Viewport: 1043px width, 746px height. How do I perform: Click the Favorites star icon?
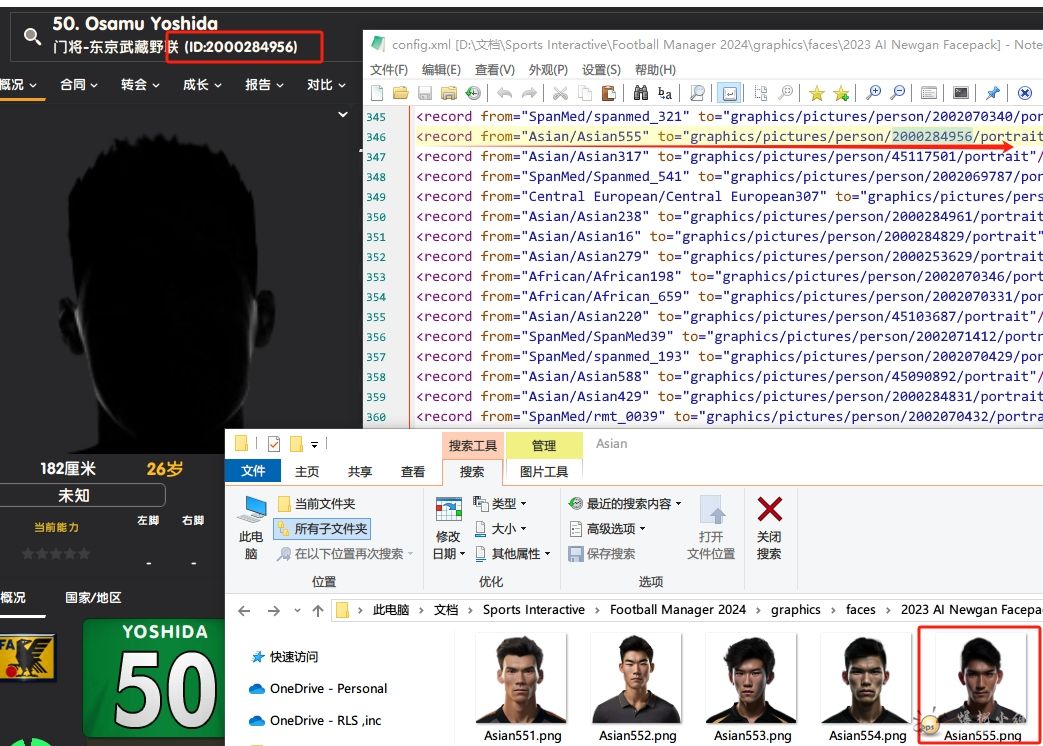point(816,93)
